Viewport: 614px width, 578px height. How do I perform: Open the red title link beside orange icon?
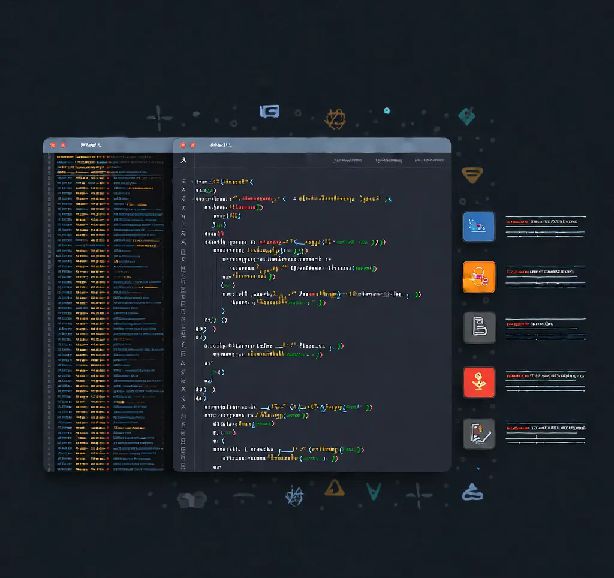pos(518,271)
